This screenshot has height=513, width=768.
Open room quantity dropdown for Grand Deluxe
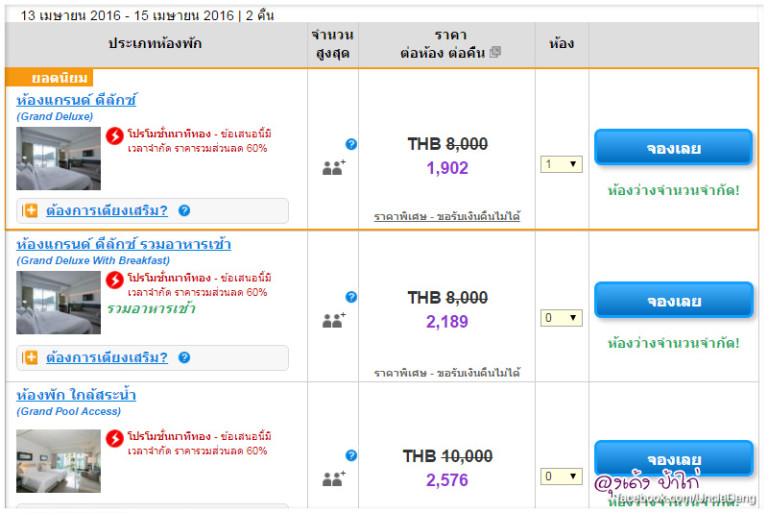tap(561, 164)
